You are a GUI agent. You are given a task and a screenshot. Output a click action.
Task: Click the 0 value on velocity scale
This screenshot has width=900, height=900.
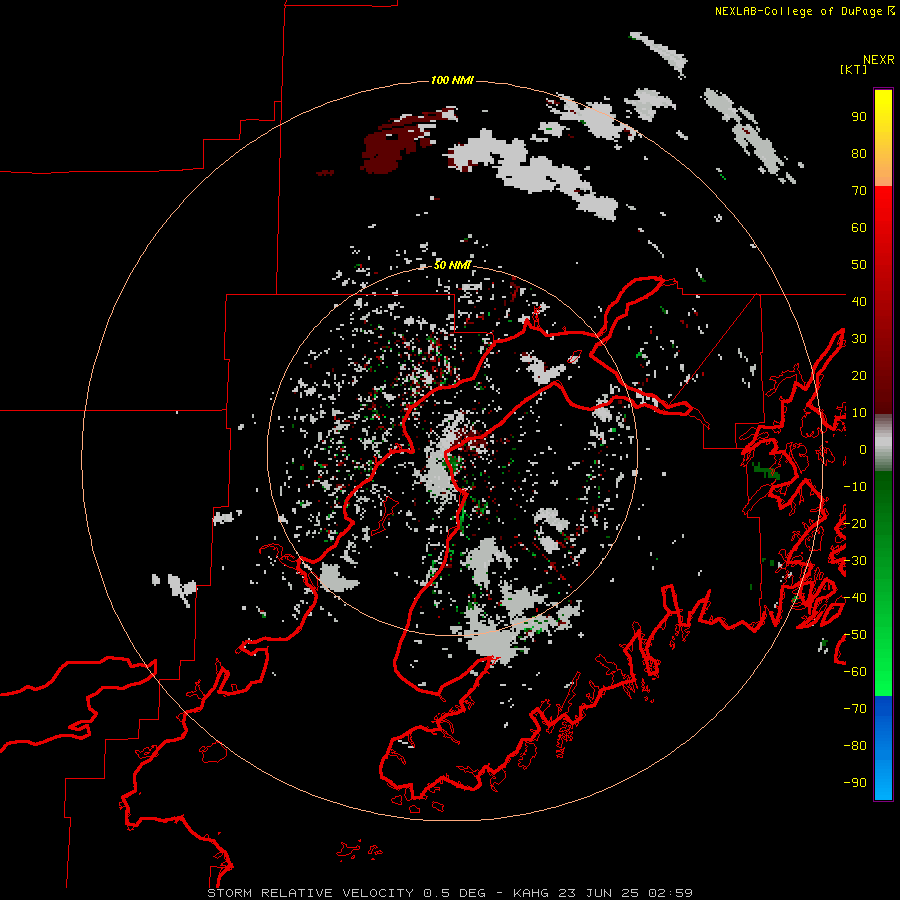coord(863,449)
